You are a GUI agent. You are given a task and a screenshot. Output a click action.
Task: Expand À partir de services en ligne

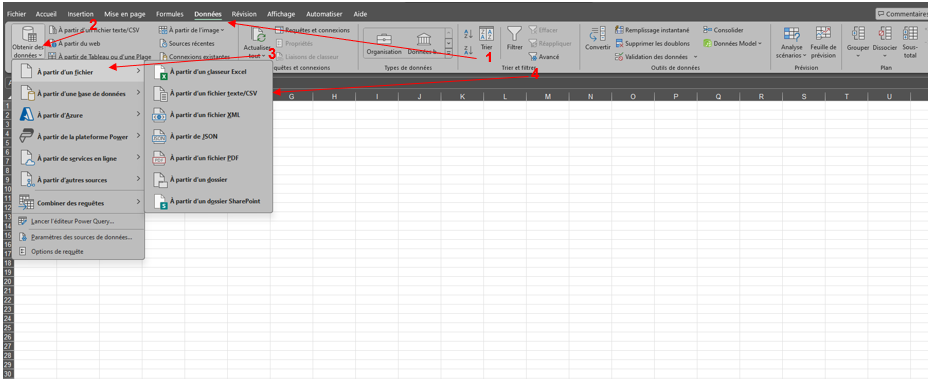78,158
